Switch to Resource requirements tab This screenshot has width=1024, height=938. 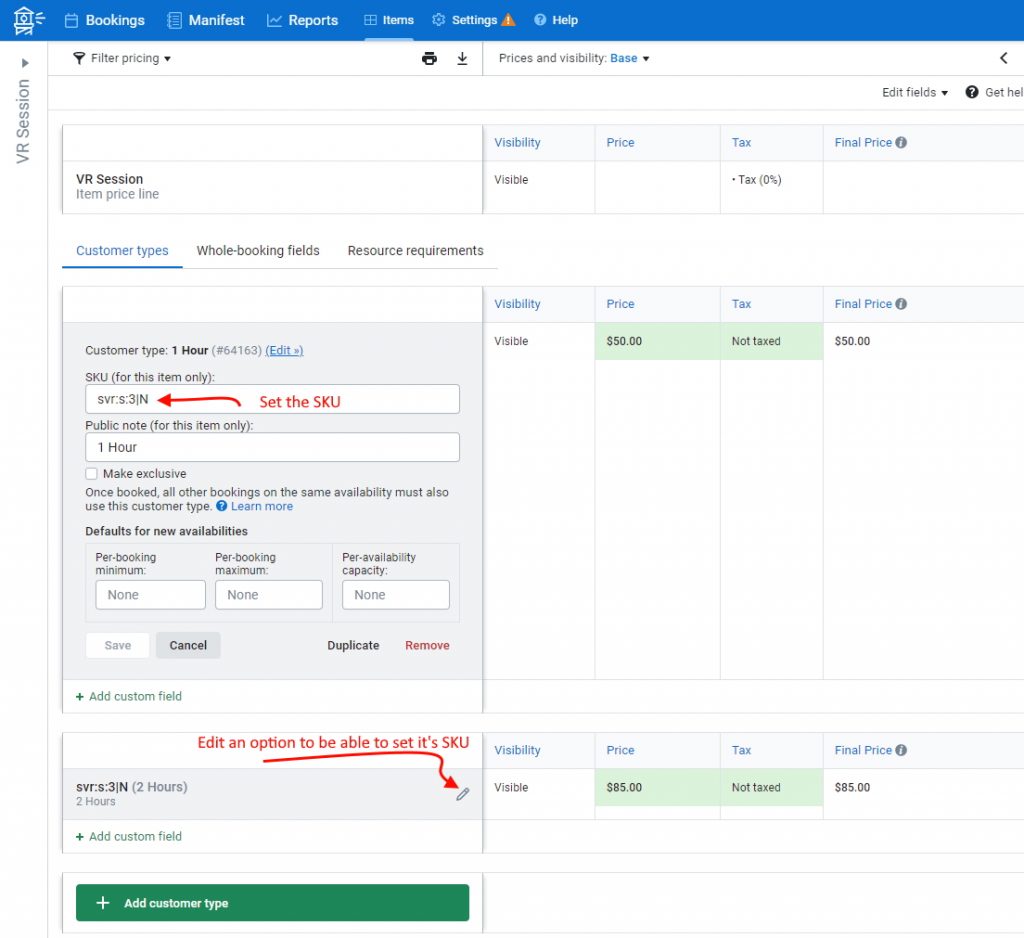tap(415, 250)
